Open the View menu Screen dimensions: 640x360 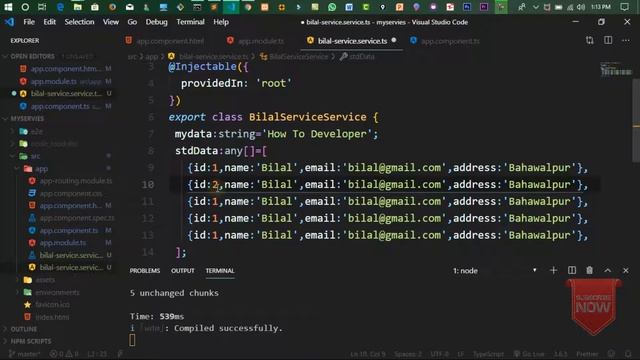[111, 22]
